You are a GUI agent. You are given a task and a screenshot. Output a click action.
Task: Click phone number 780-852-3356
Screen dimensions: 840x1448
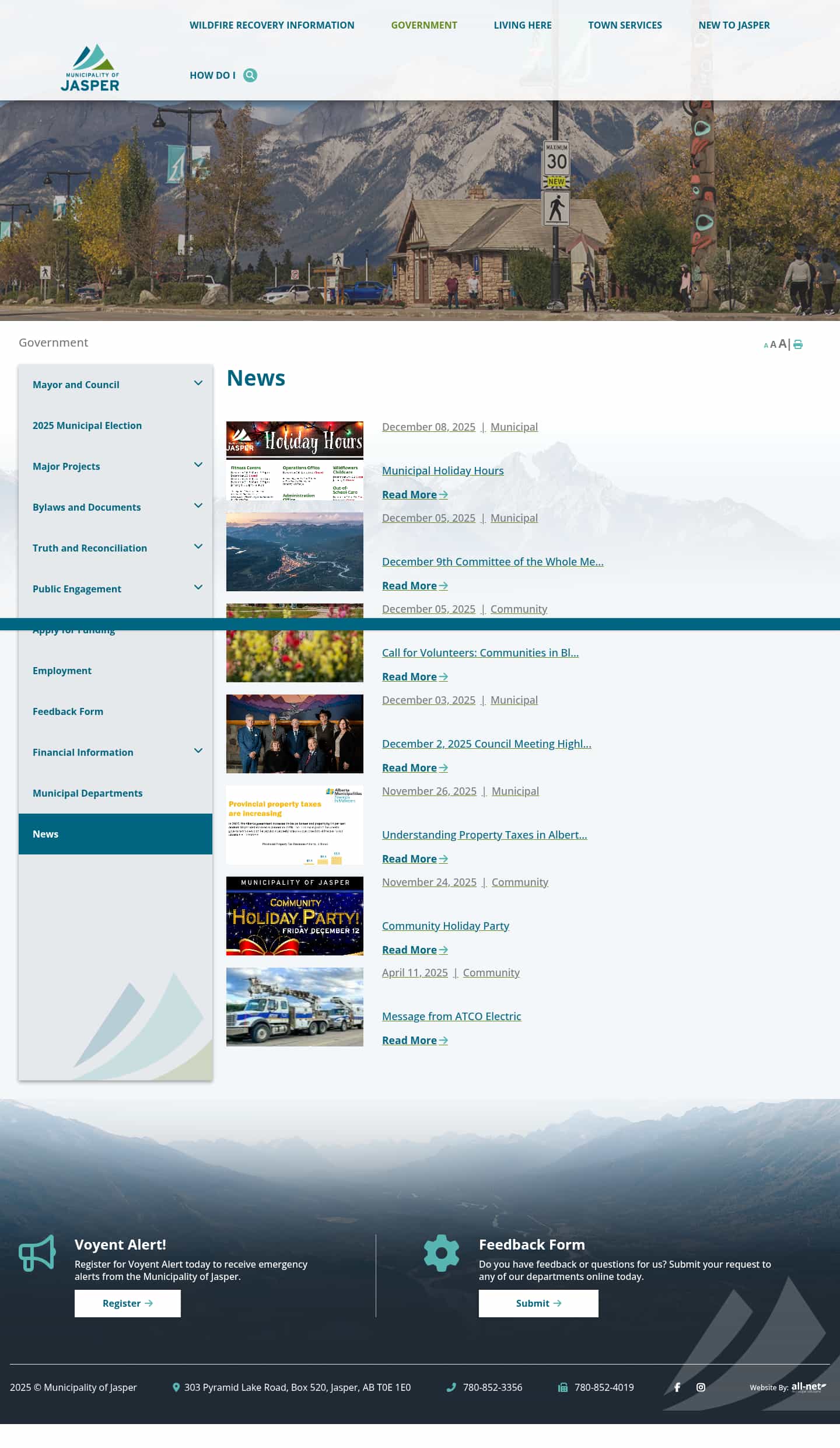point(492,1387)
